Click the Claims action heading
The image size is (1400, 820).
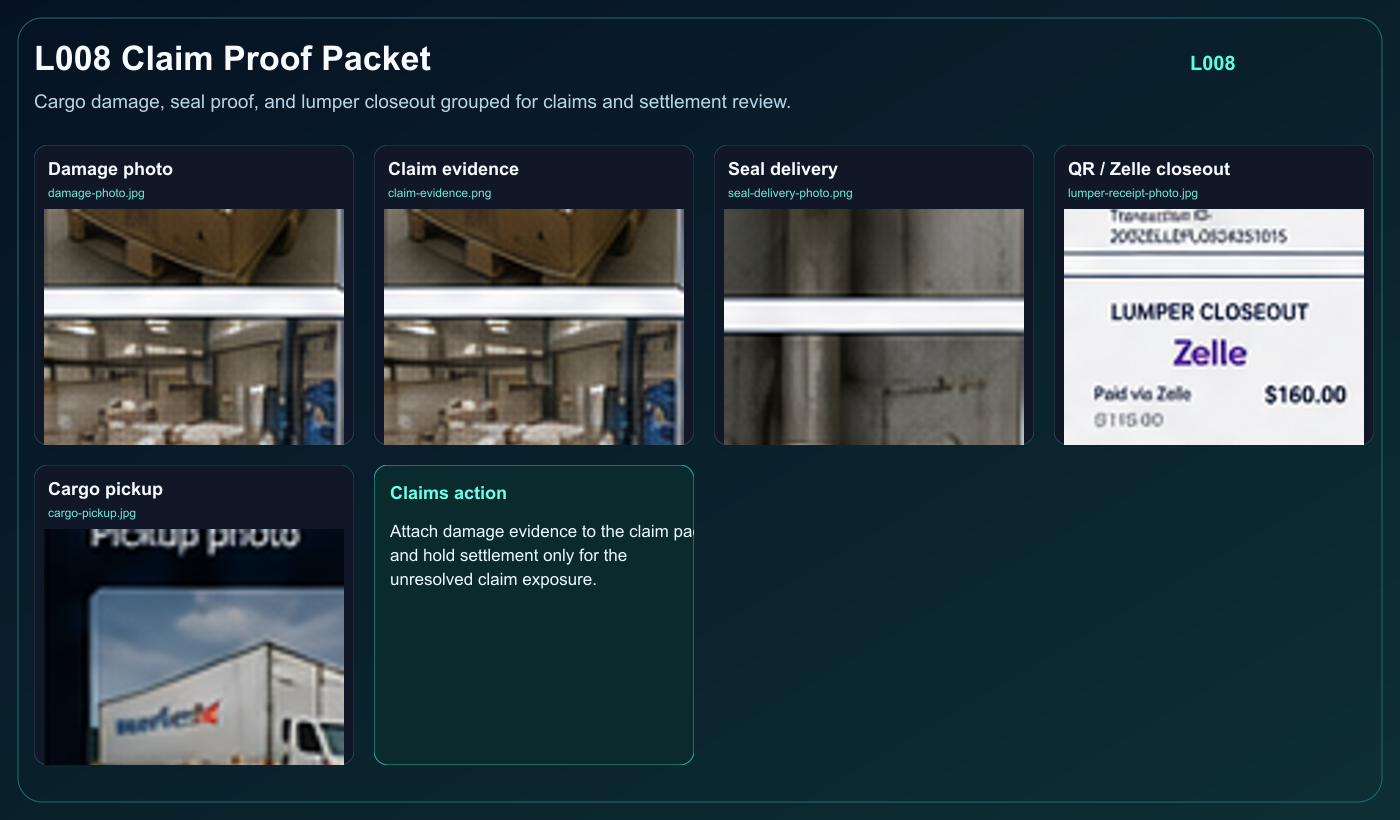pos(448,493)
